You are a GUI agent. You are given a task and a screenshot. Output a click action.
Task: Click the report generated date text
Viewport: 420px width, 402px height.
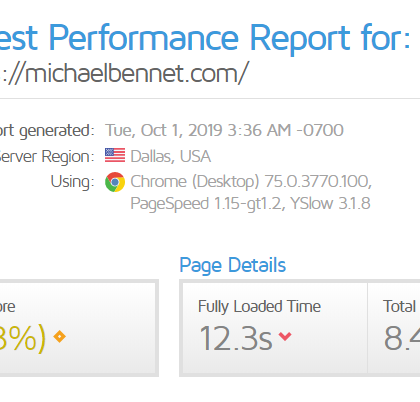(224, 130)
